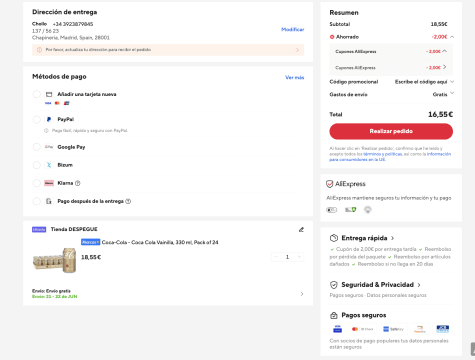Screen dimensions: 475x360
Task: Click the Bizum logo icon
Action: pyautogui.click(x=49, y=165)
